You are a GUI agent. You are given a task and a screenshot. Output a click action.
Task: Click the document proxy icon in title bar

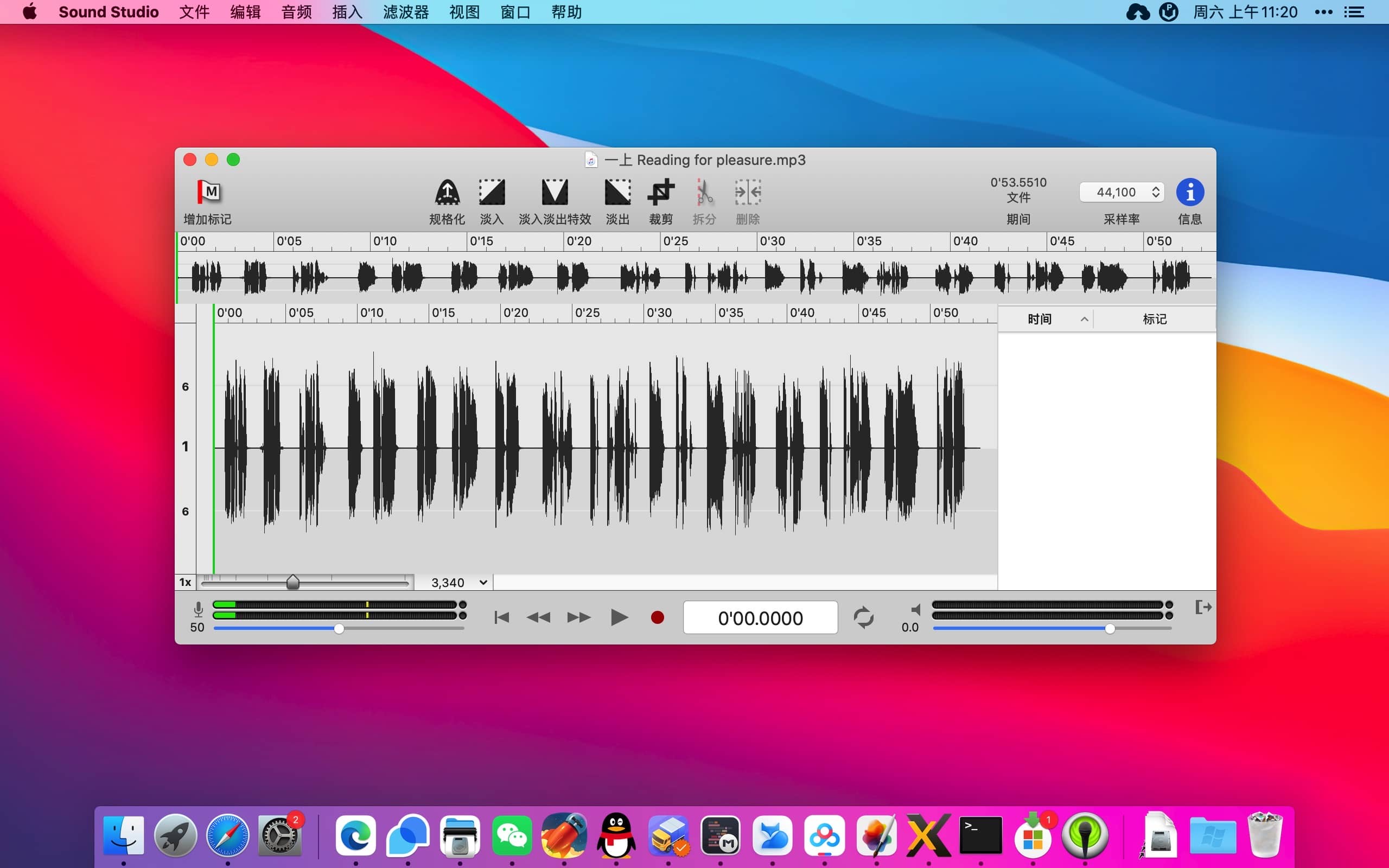[x=591, y=159]
